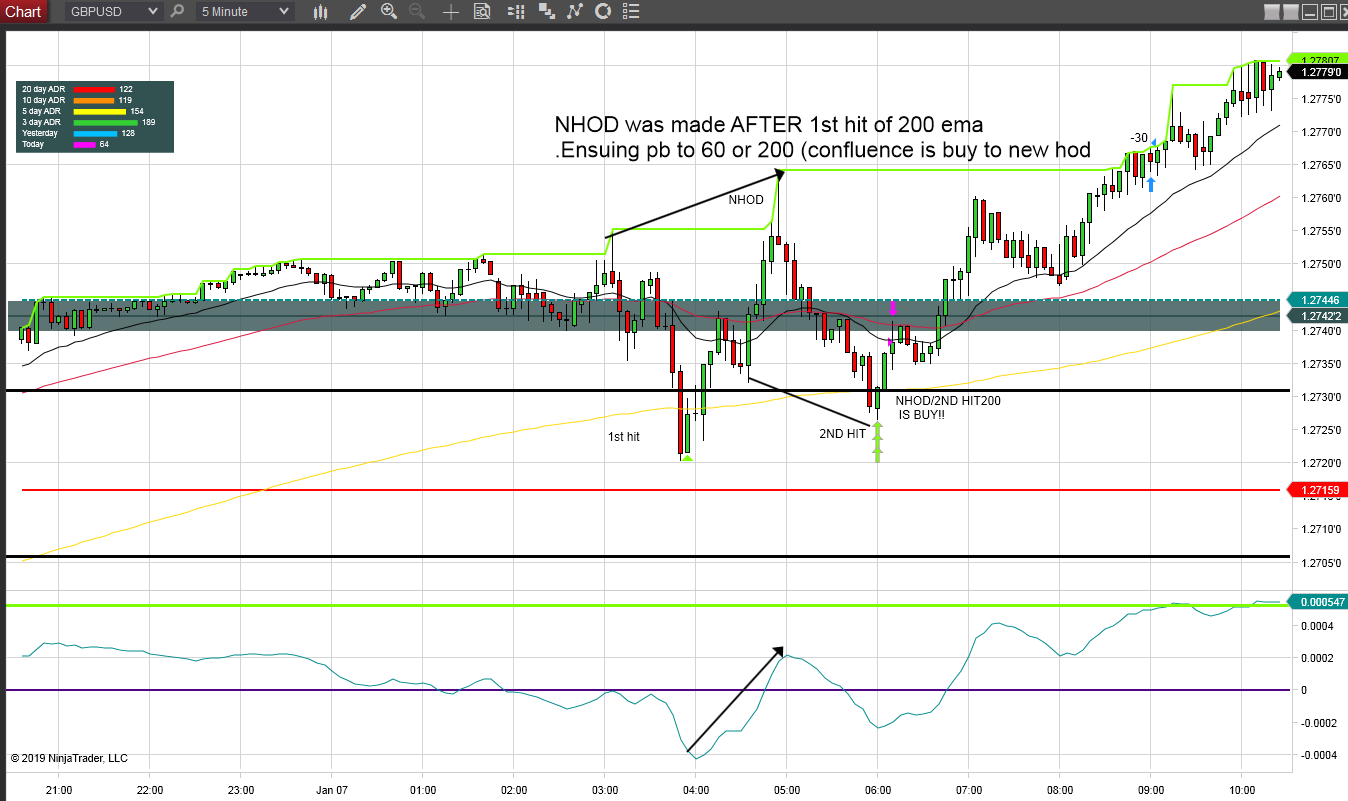Click the '20 day ADR' legend label
The height and width of the screenshot is (801, 1348).
point(43,89)
